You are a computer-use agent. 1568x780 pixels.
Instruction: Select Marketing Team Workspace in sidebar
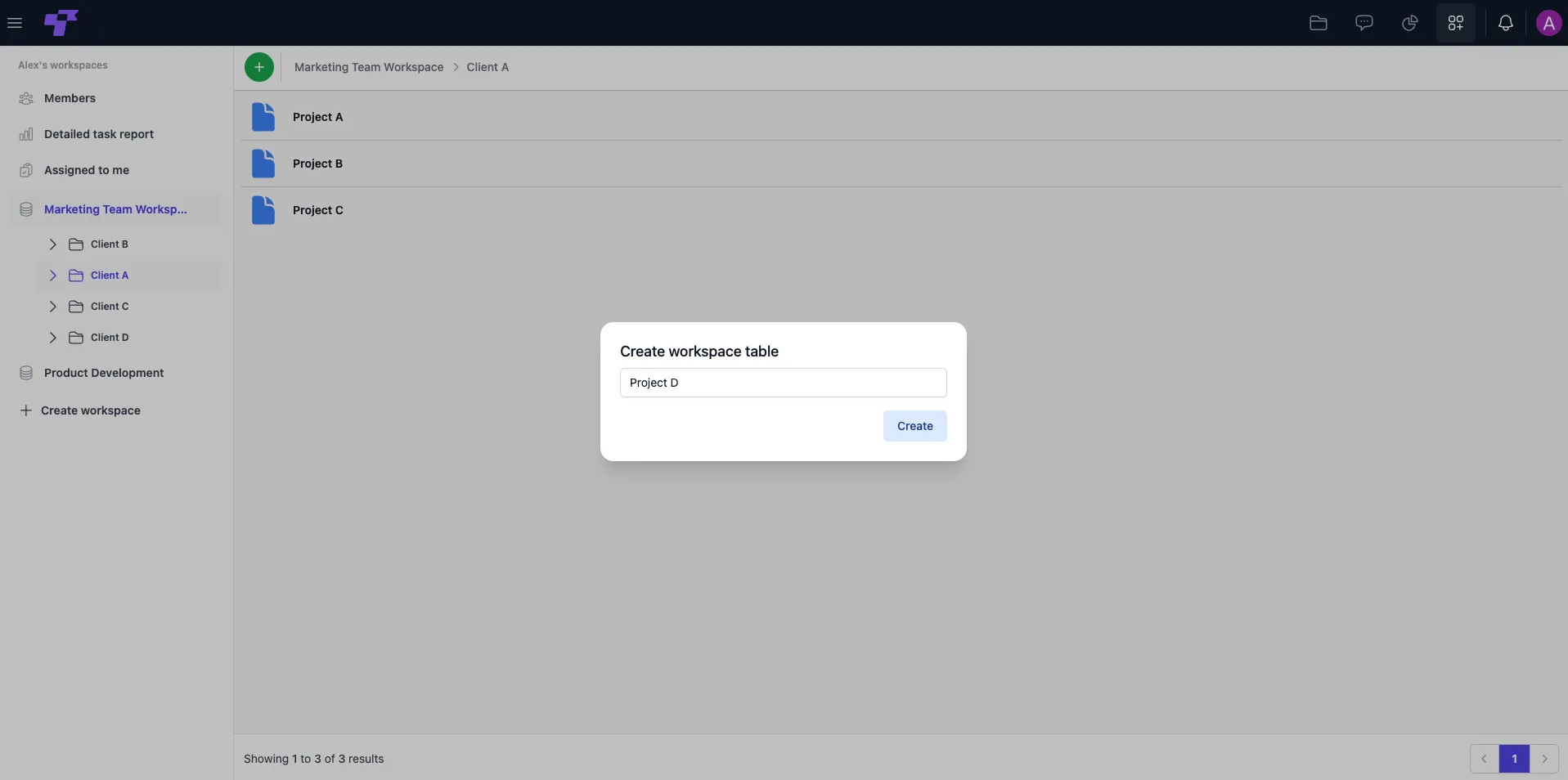[116, 209]
